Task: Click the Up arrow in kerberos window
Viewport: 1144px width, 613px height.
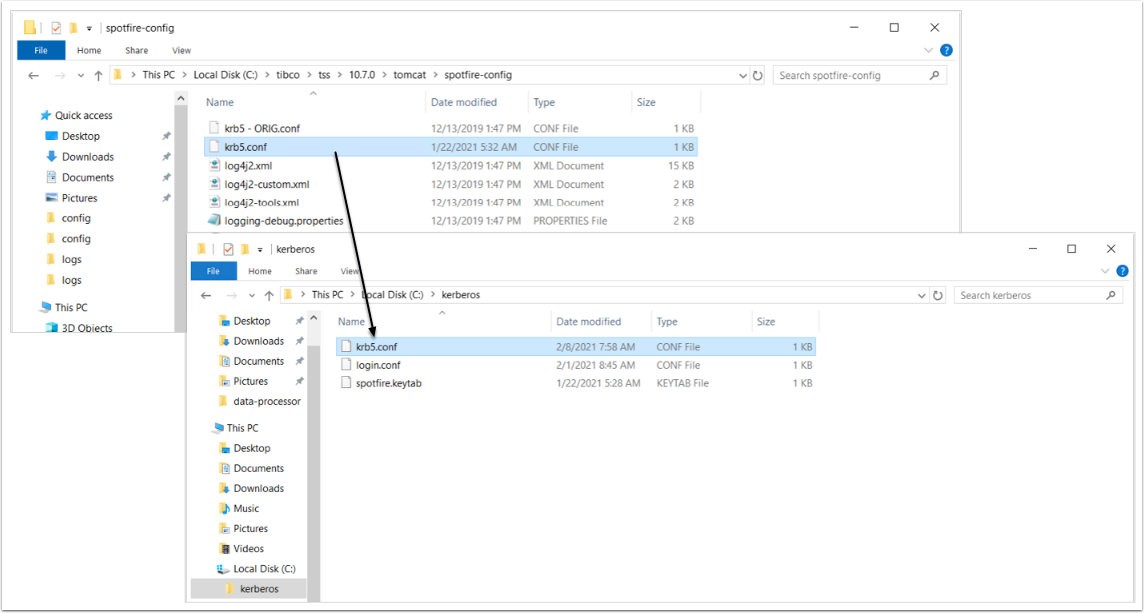Action: click(x=269, y=295)
